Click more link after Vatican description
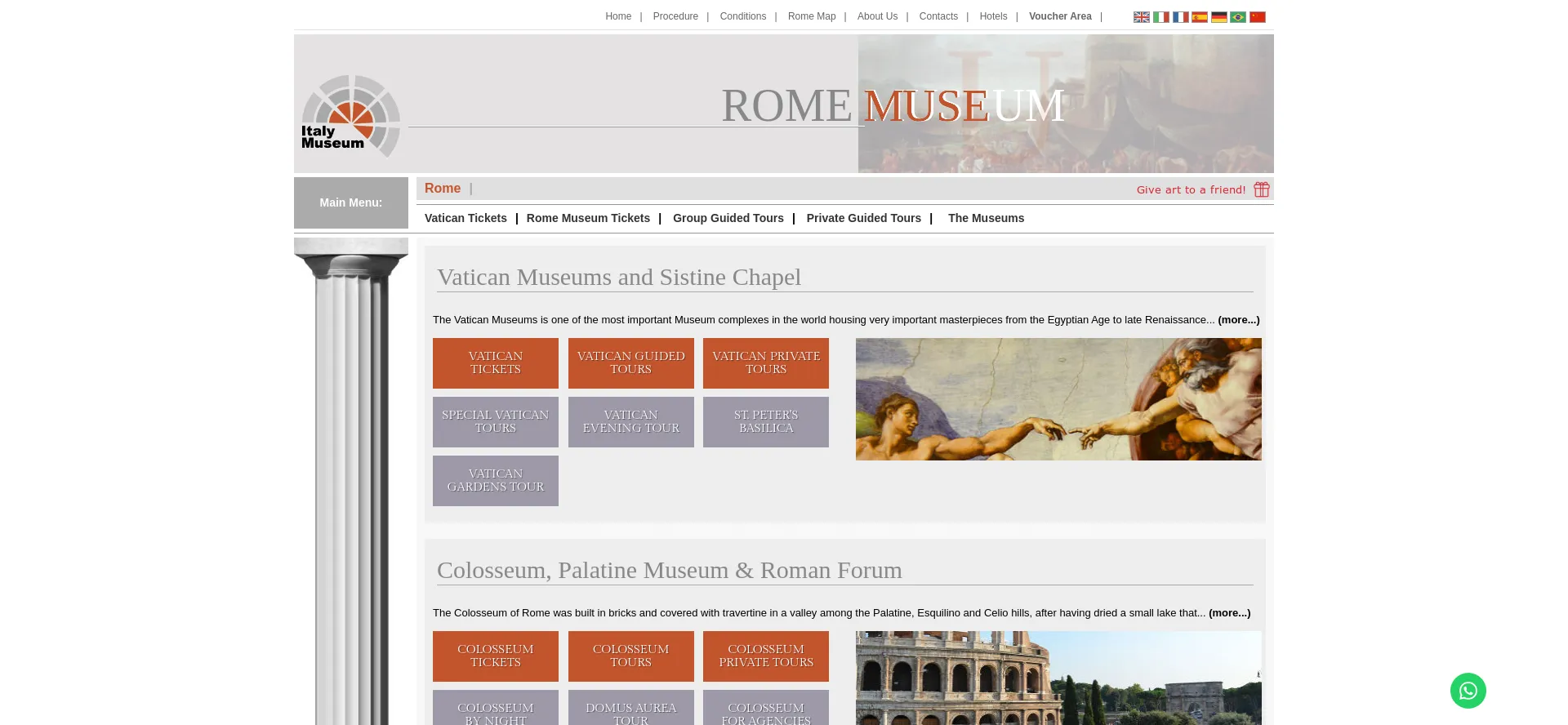 (x=1239, y=320)
